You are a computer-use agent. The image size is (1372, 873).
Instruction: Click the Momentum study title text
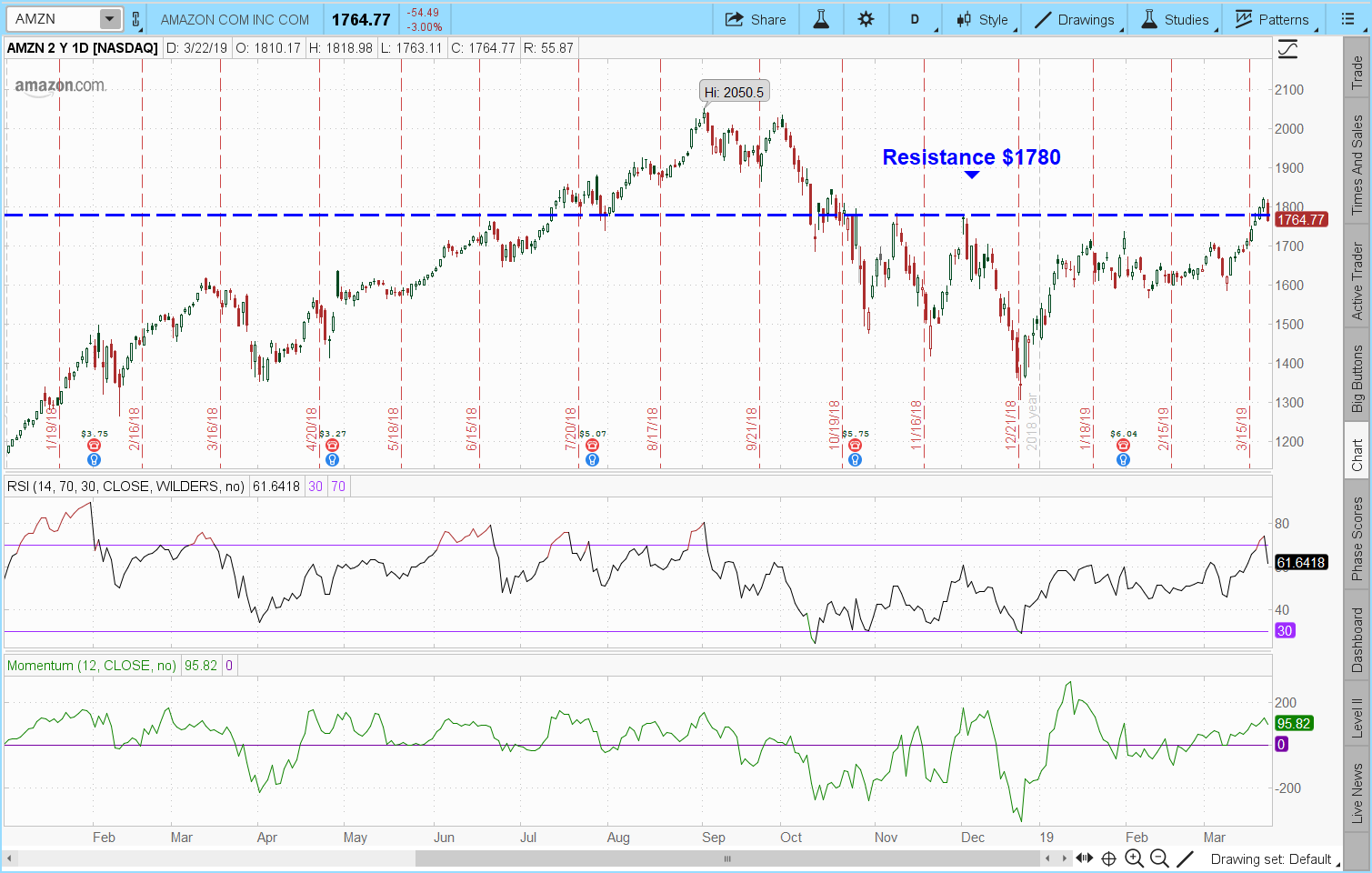[91, 666]
